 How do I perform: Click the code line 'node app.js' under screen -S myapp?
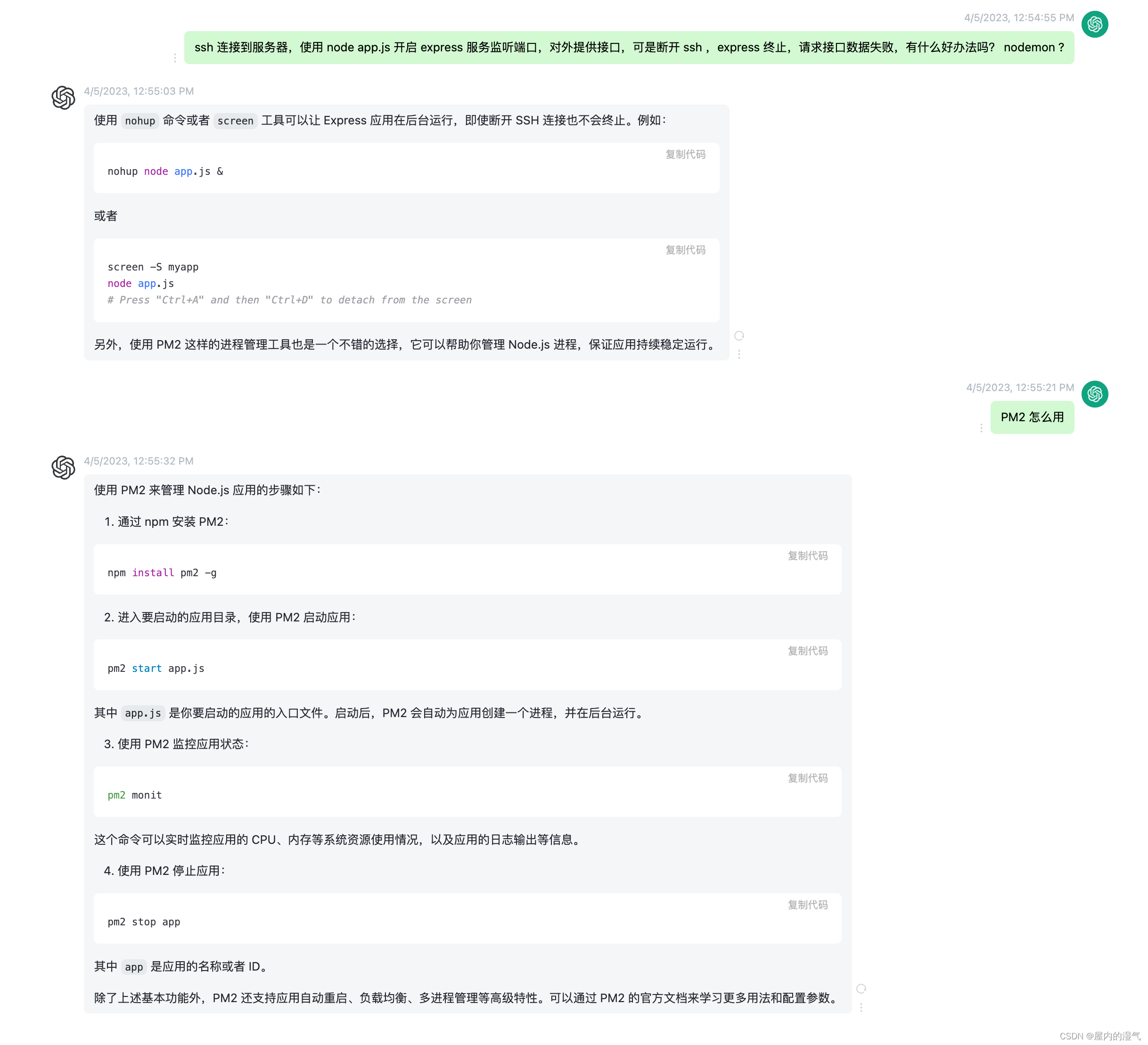(140, 284)
